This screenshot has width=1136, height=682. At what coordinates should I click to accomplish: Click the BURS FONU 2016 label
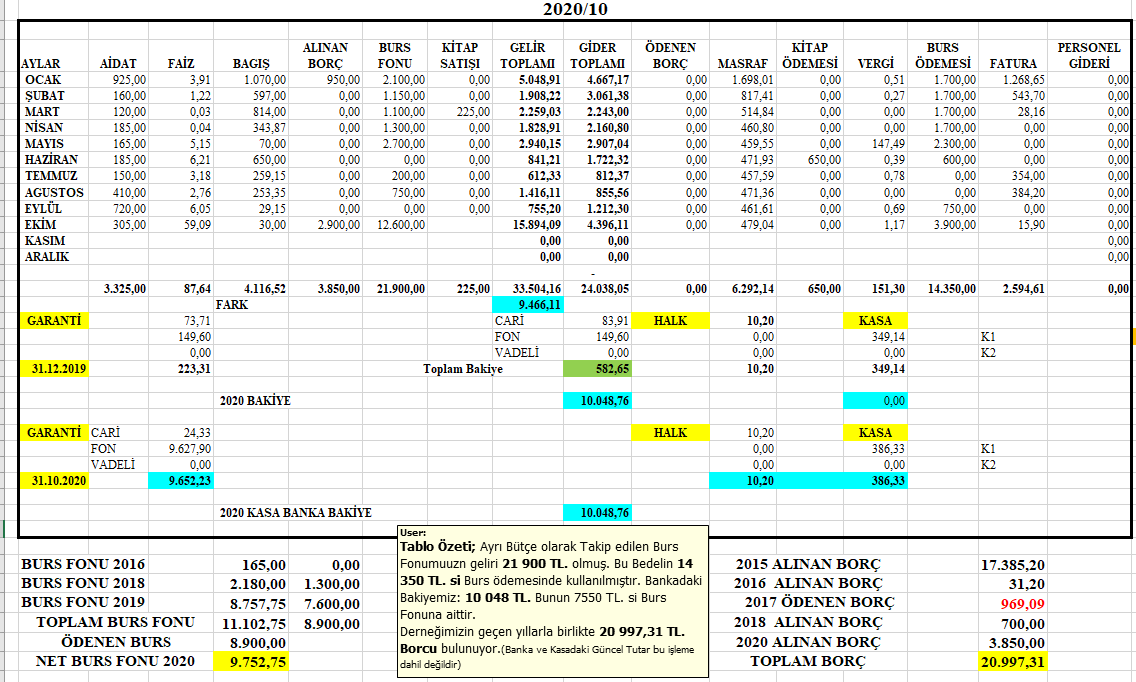coord(83,564)
